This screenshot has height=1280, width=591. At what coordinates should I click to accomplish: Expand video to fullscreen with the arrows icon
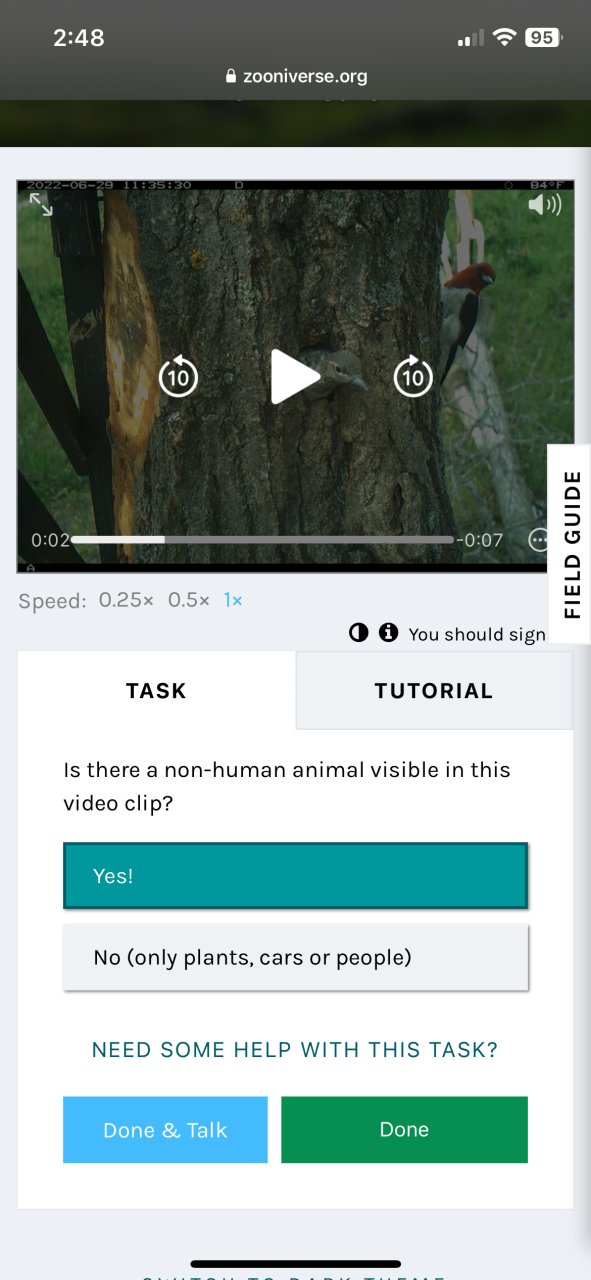point(41,204)
